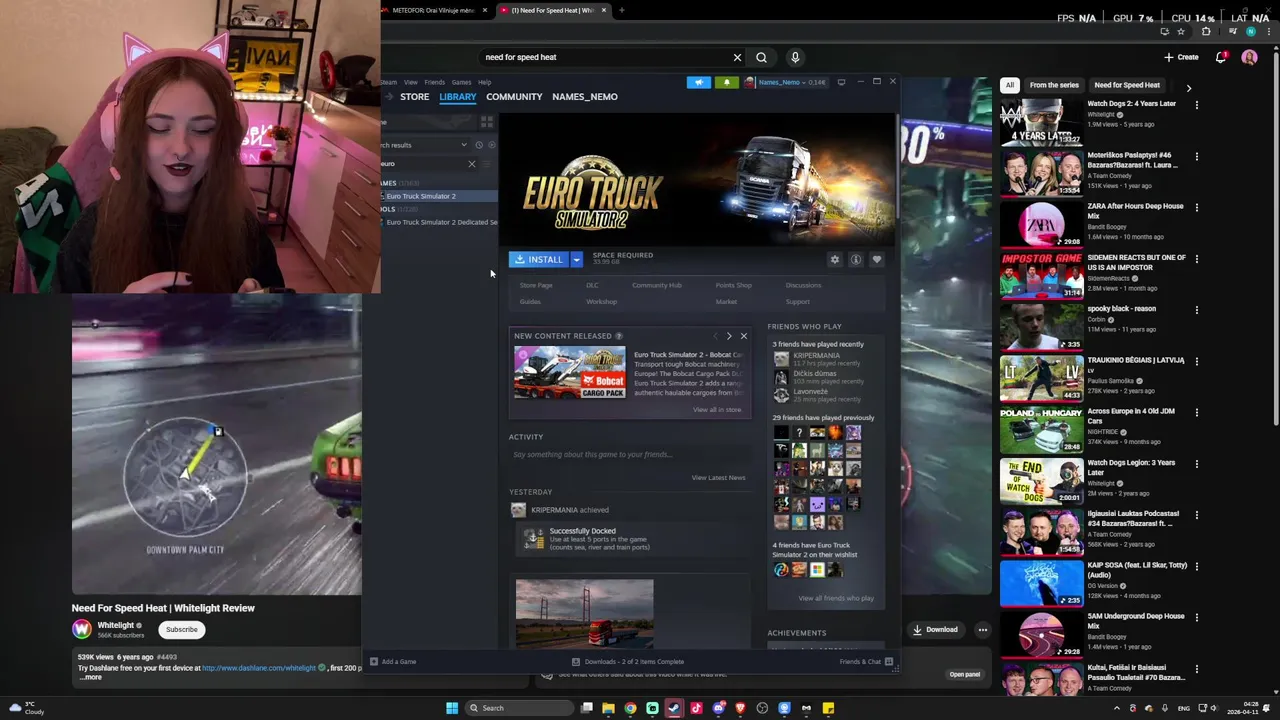Open Steam Downloads status bar entry
Viewport: 1280px width, 720px height.
(x=628, y=662)
